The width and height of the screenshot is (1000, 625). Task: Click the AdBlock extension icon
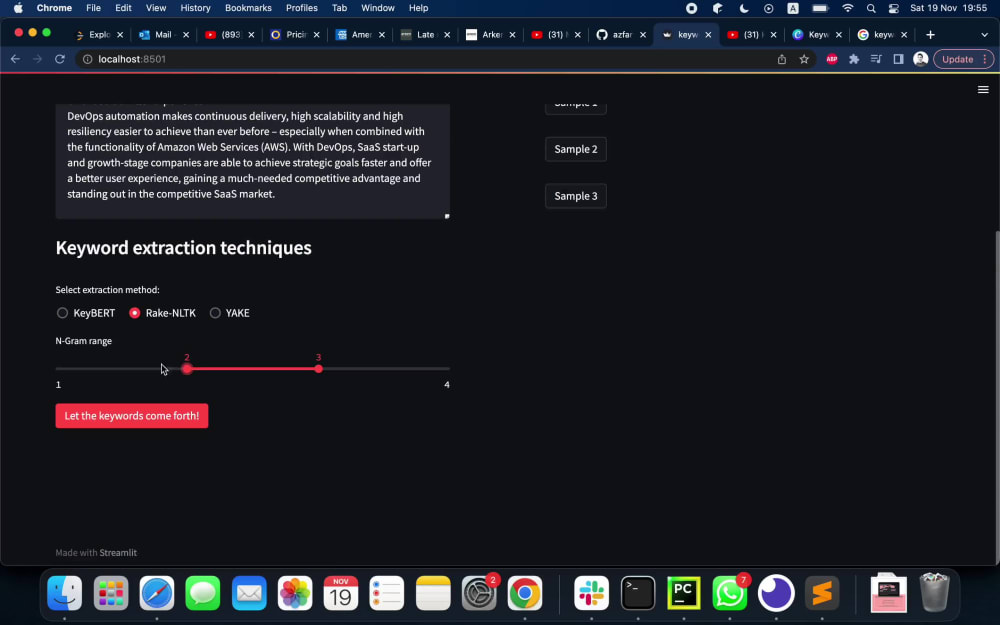833,59
